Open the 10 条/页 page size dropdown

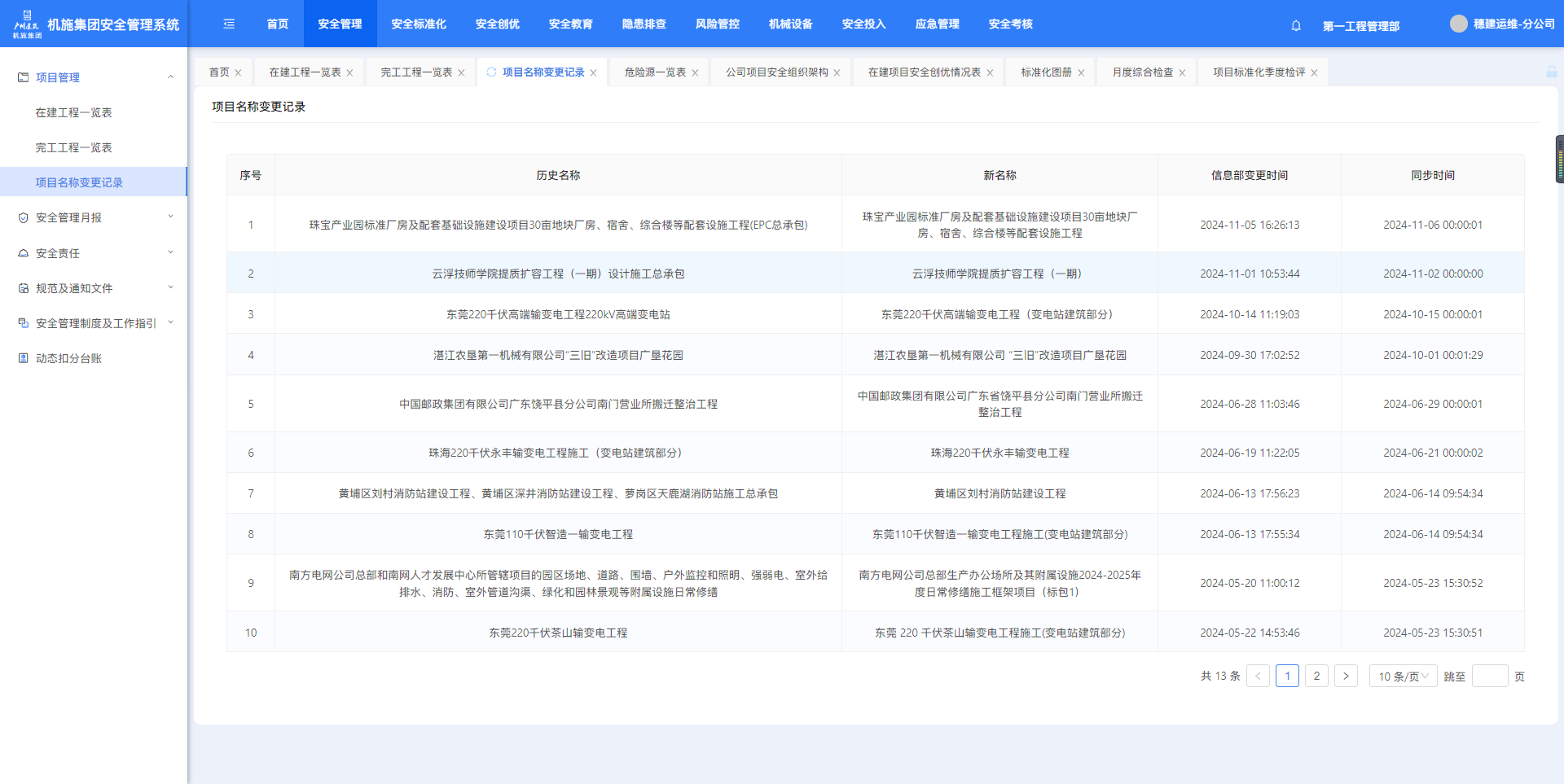[1403, 676]
